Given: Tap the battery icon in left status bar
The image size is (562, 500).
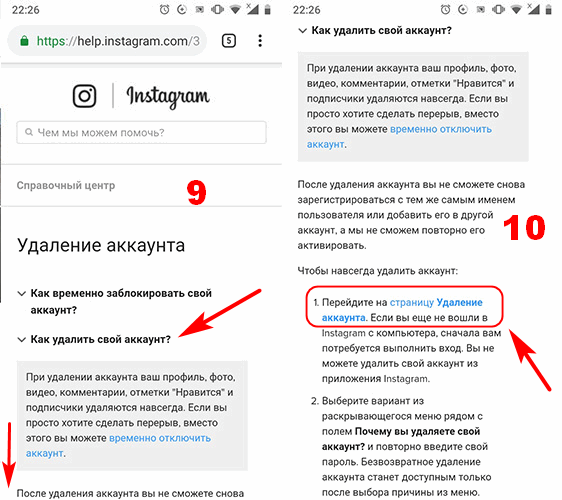Looking at the screenshot, I should click(267, 10).
